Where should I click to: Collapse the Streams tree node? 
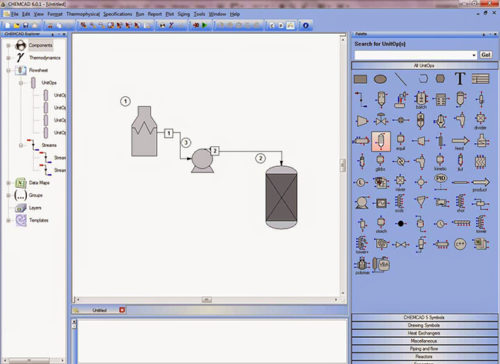pyautogui.click(x=21, y=145)
